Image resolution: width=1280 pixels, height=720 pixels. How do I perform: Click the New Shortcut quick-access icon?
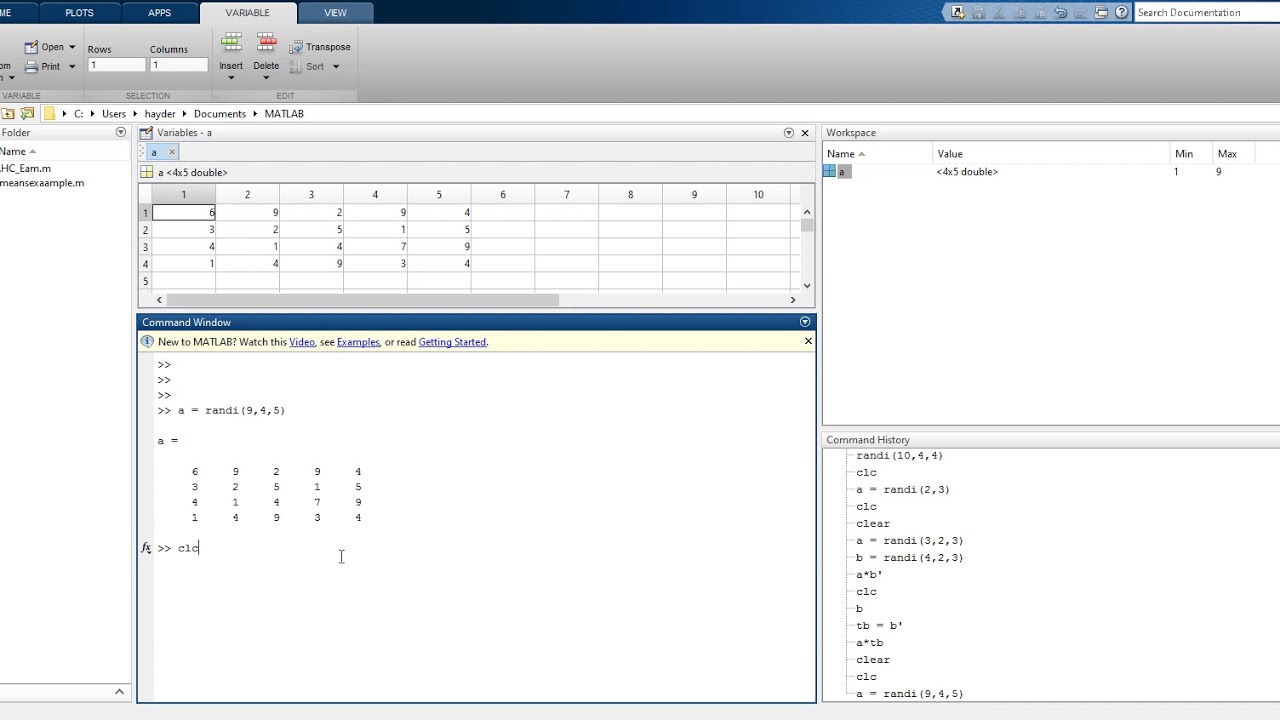958,12
